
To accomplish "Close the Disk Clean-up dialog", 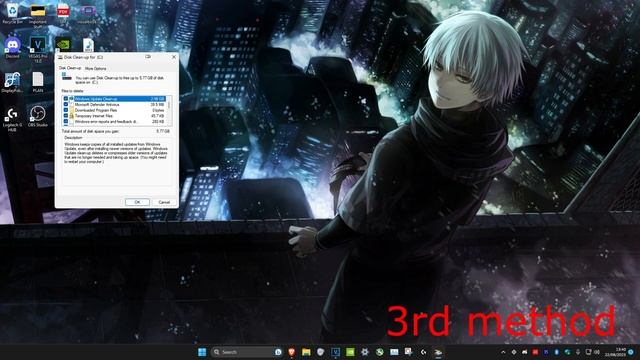I will click(x=173, y=57).
